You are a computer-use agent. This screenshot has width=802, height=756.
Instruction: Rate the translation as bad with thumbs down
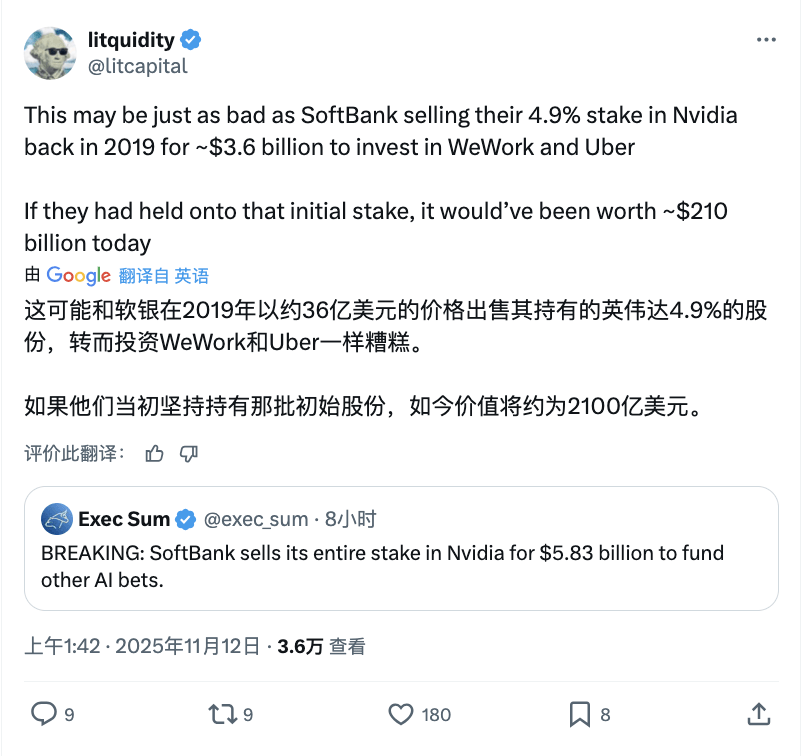click(x=190, y=453)
